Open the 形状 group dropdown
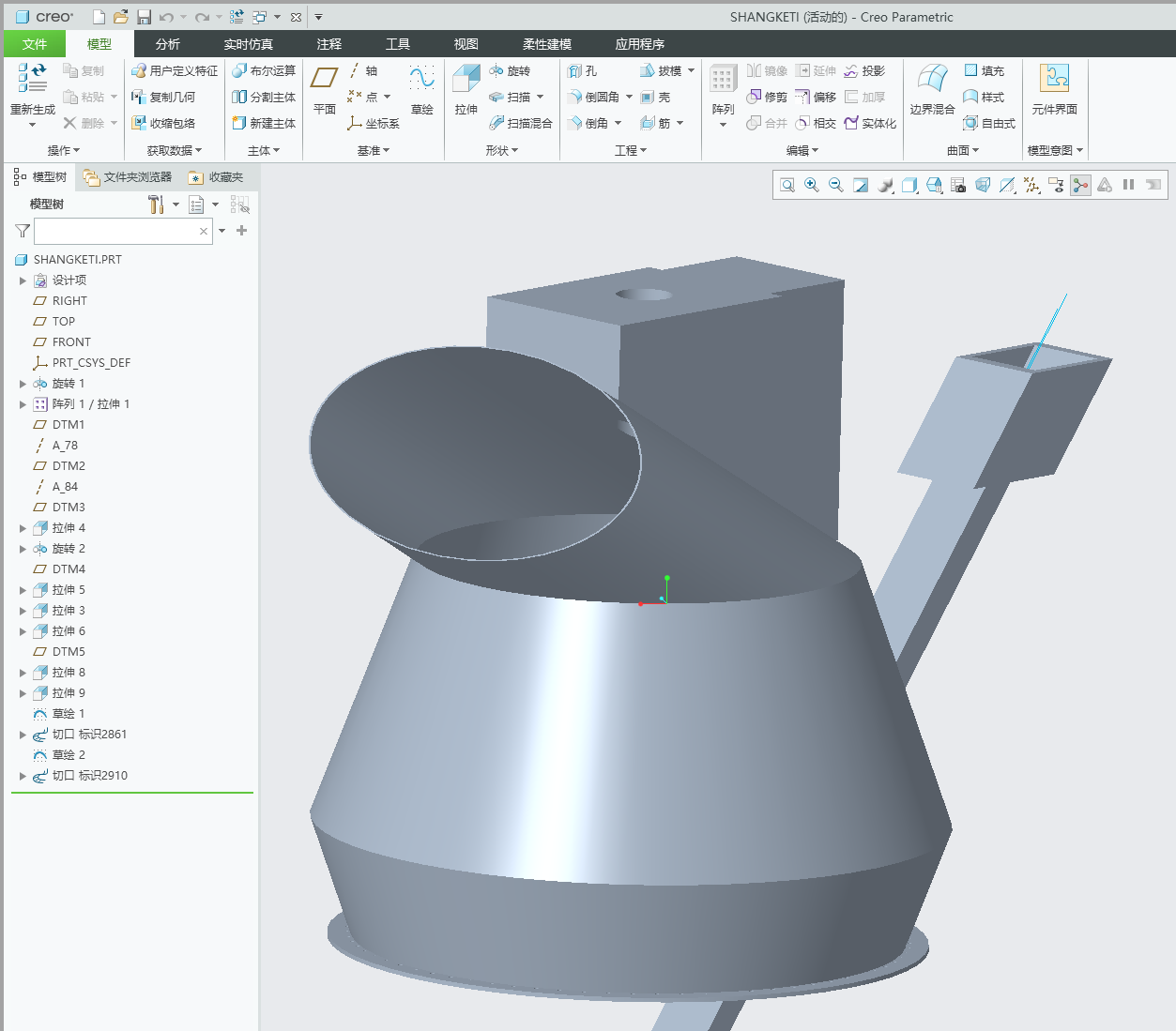The width and height of the screenshot is (1176, 1031). 502,150
